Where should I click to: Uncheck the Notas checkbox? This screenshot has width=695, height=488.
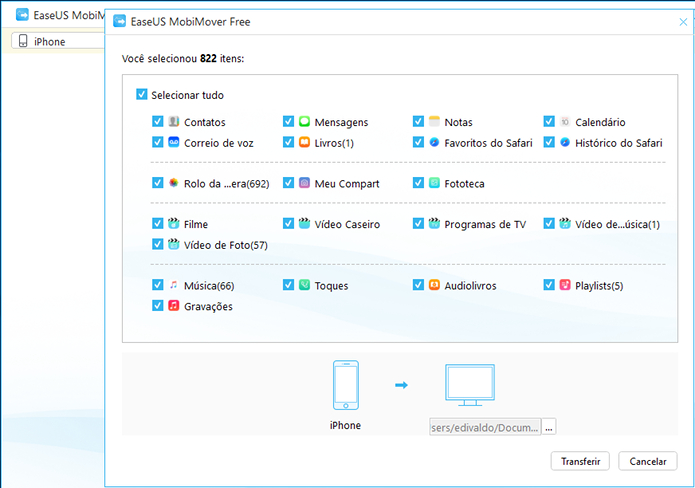click(x=418, y=121)
